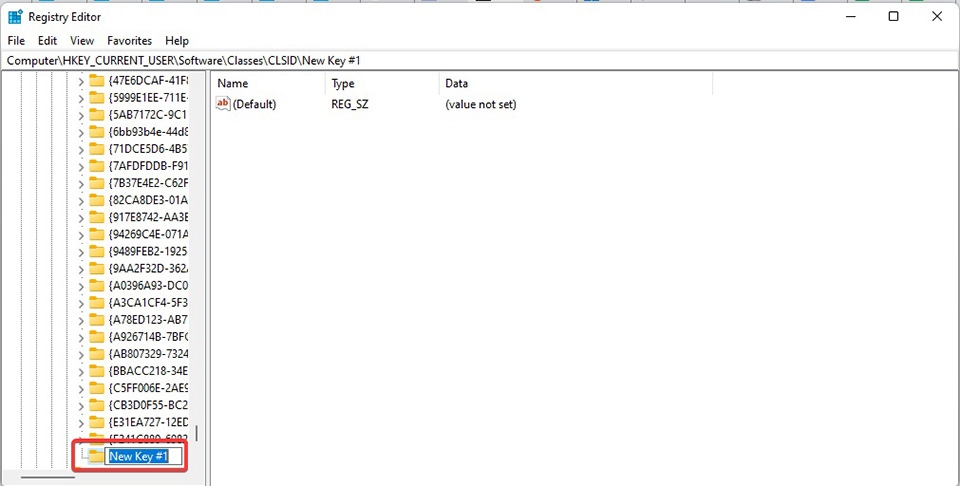
Task: Click folder icon of {5999E1EE-711E key
Action: click(x=96, y=97)
